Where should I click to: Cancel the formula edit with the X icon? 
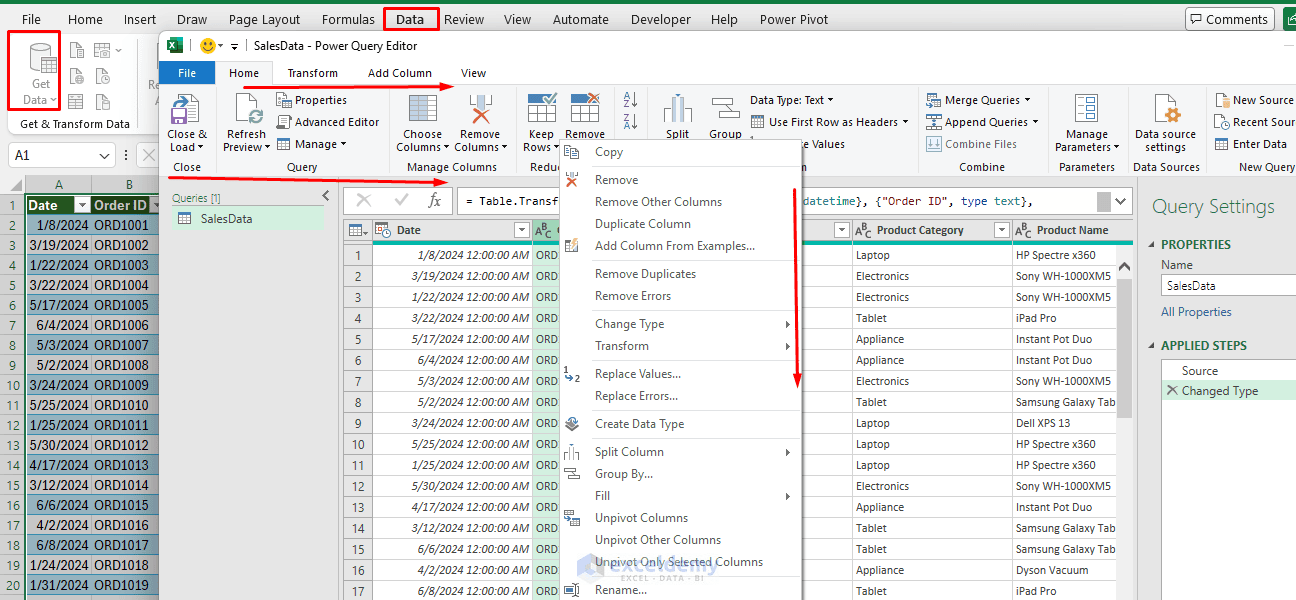(x=364, y=201)
